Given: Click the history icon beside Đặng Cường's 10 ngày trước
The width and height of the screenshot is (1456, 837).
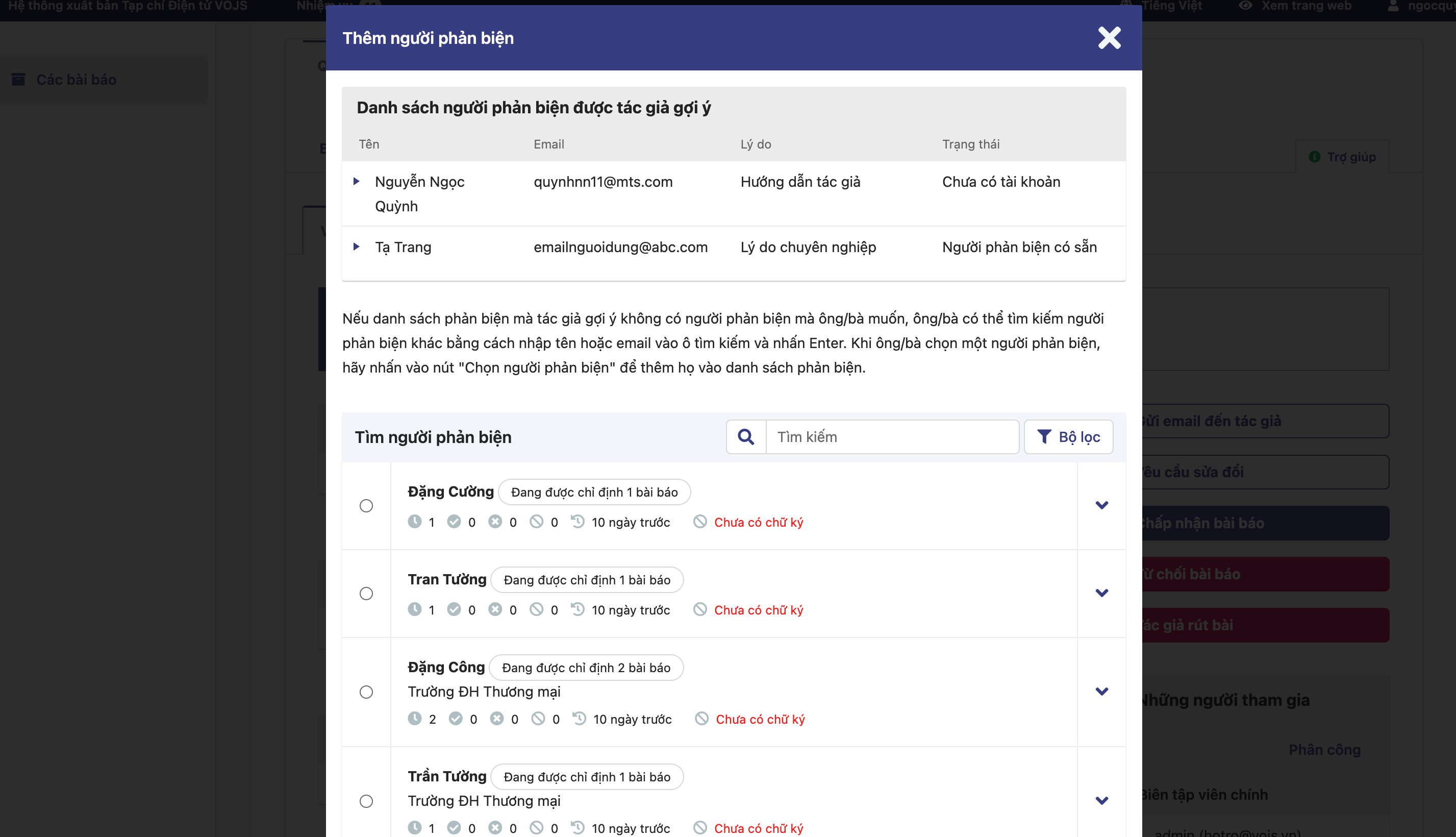Looking at the screenshot, I should pyautogui.click(x=578, y=522).
